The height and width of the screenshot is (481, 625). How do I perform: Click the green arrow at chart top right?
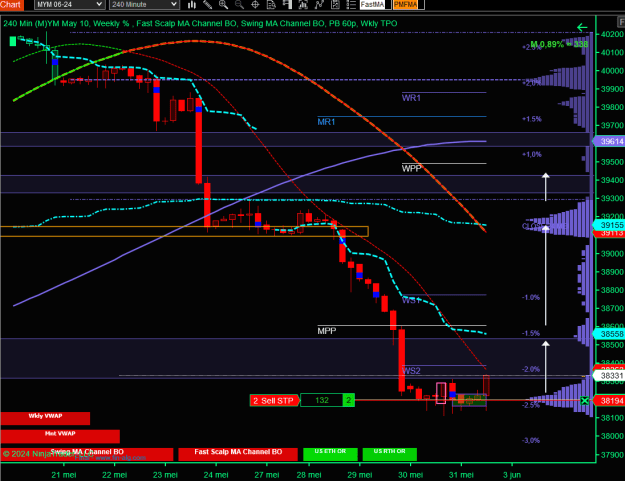click(x=582, y=27)
